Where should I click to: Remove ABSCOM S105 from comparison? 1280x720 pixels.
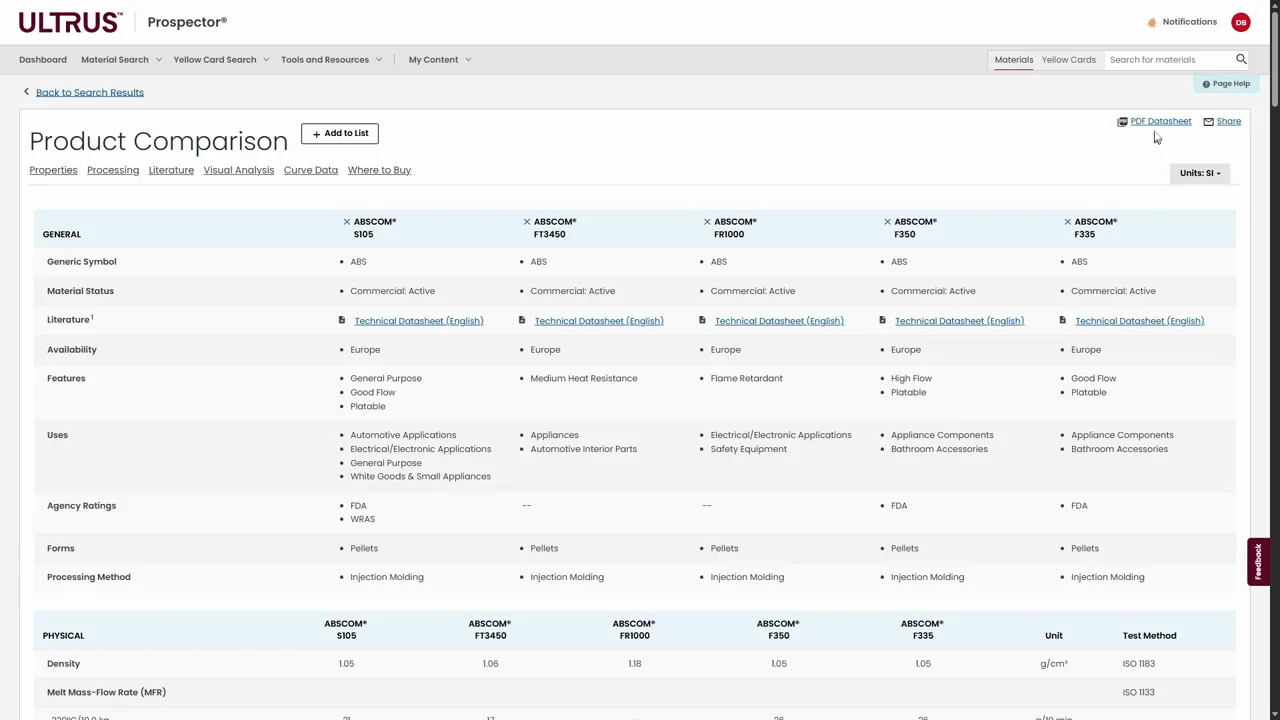point(347,222)
